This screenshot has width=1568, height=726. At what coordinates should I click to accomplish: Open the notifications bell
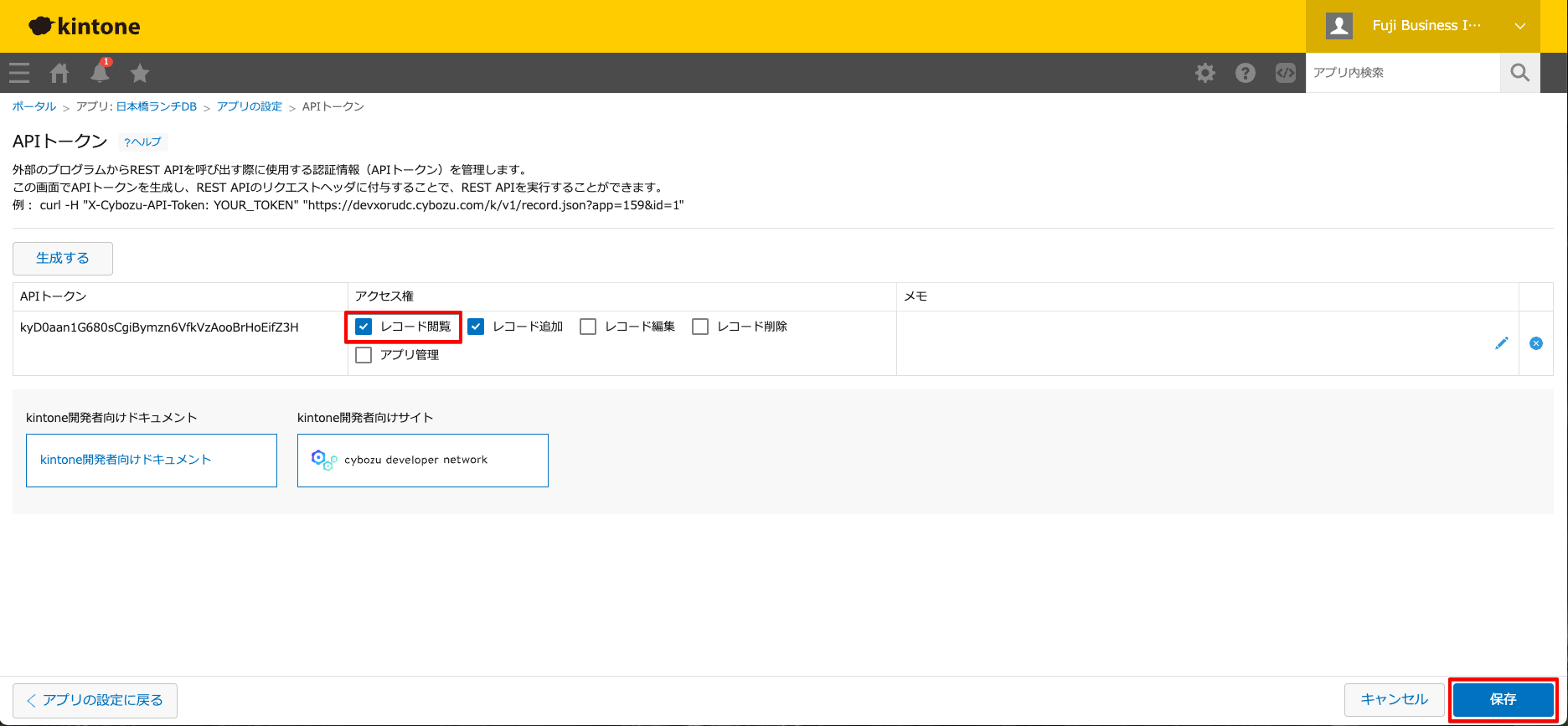tap(101, 72)
